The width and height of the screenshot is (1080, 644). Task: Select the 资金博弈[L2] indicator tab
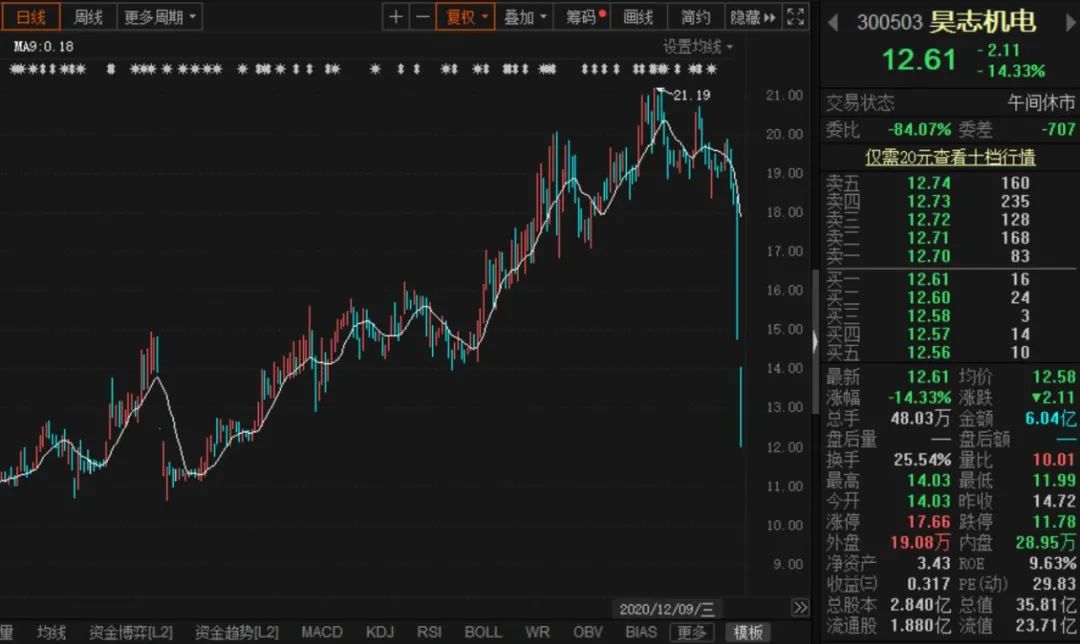pos(130,632)
